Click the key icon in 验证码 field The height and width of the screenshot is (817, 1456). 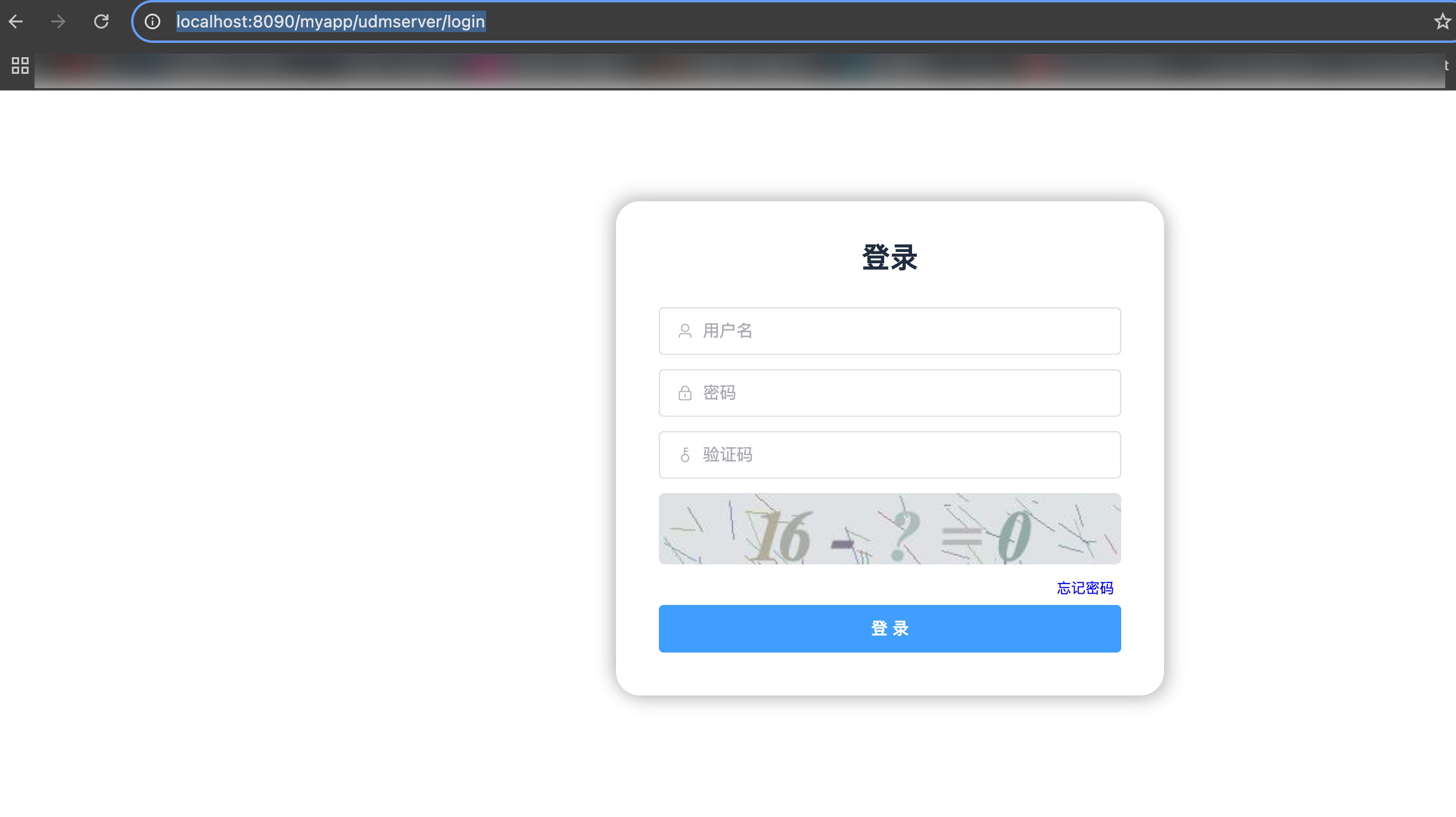coord(685,455)
